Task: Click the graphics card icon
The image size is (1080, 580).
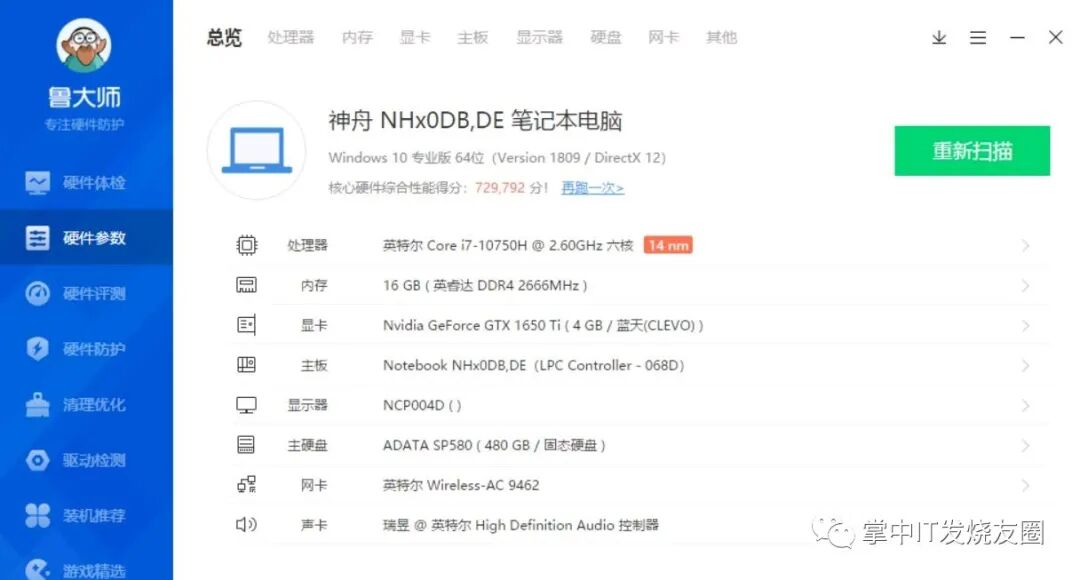Action: point(247,325)
